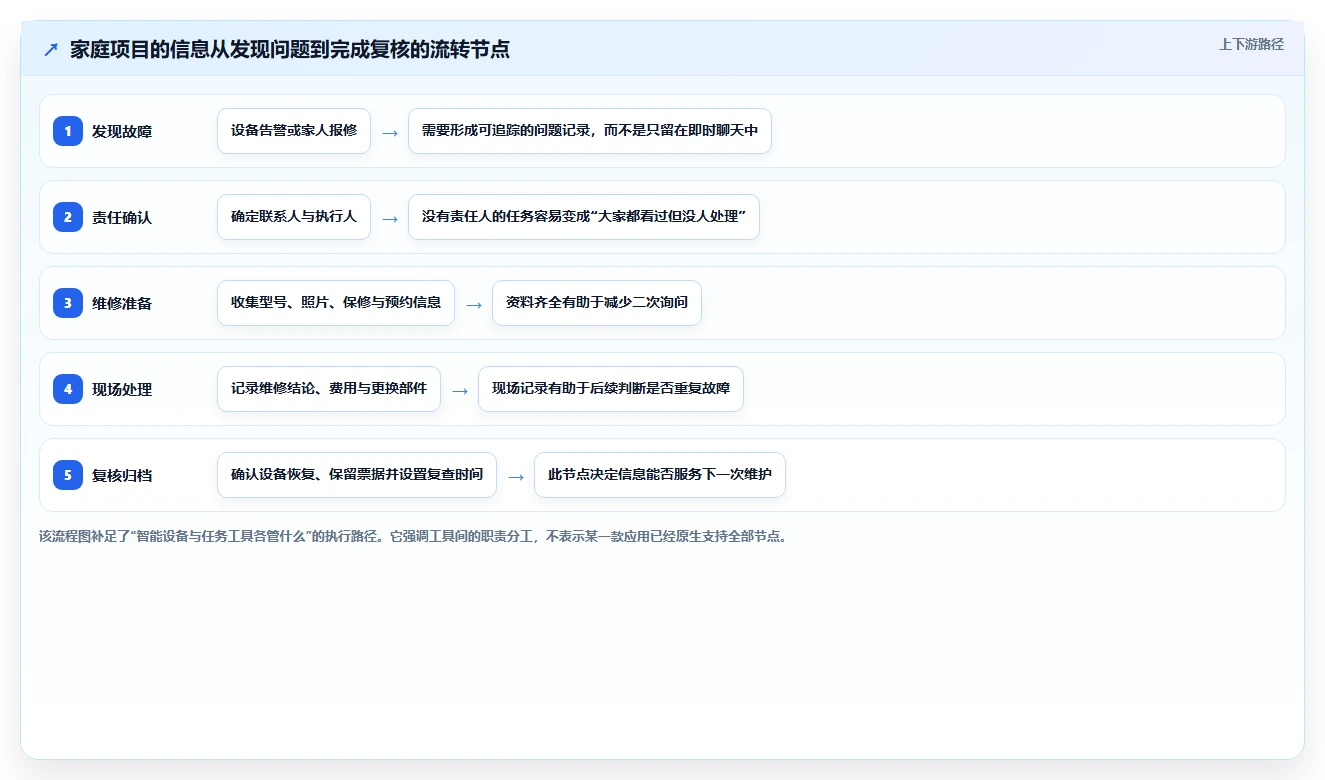The image size is (1325, 780).
Task: Click the arrow in the 维修准备 row
Action: click(474, 304)
